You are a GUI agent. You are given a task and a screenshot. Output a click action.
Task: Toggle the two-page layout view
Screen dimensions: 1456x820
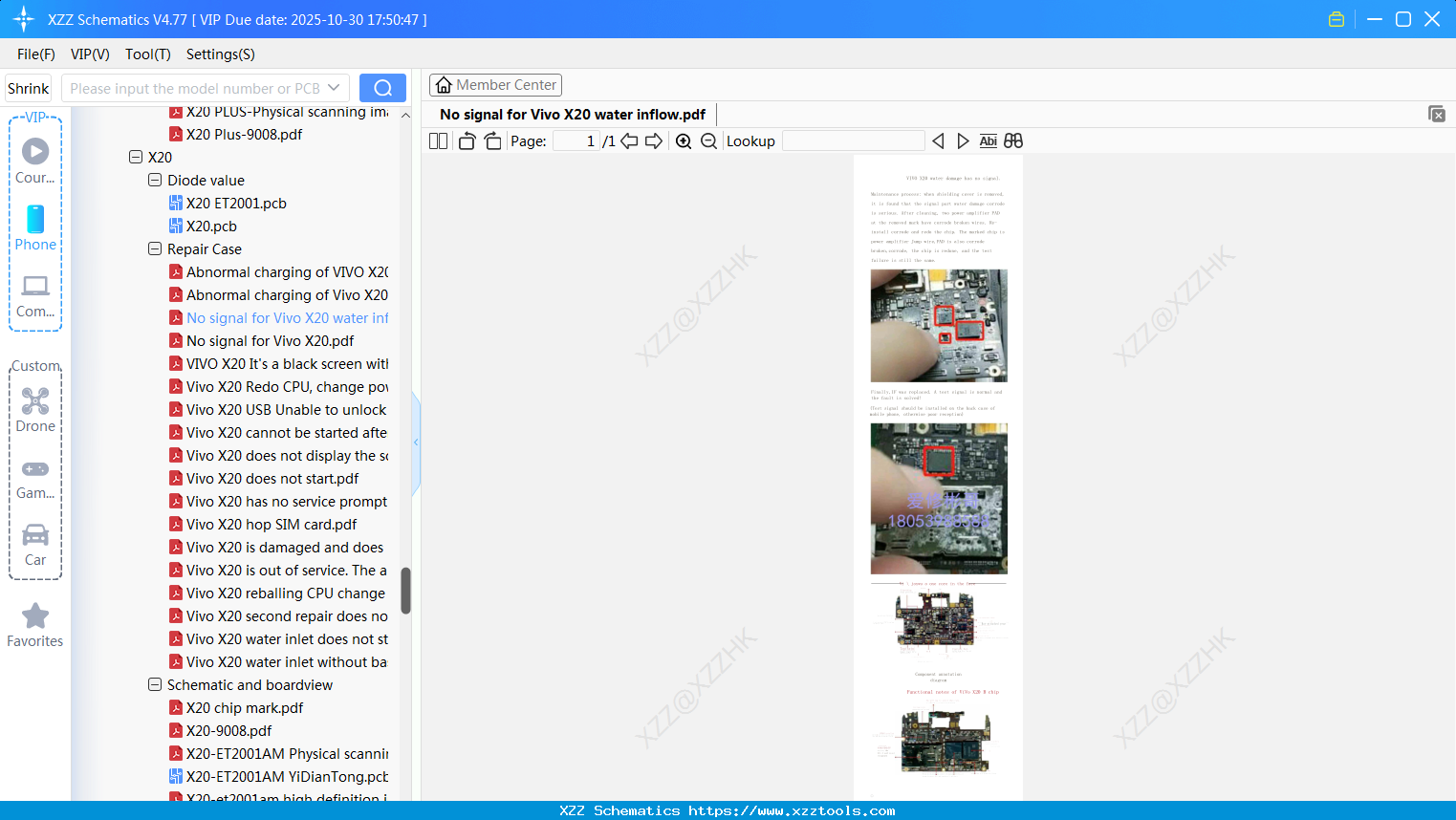(x=438, y=140)
